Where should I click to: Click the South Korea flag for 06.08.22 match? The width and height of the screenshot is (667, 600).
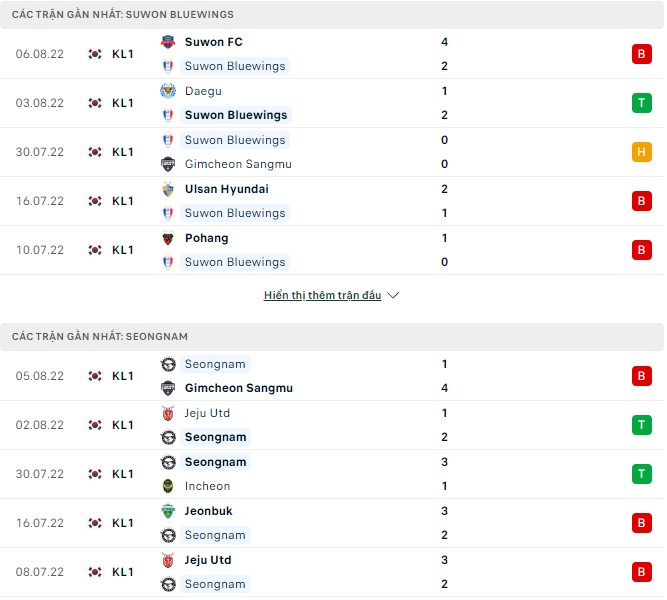tap(96, 54)
